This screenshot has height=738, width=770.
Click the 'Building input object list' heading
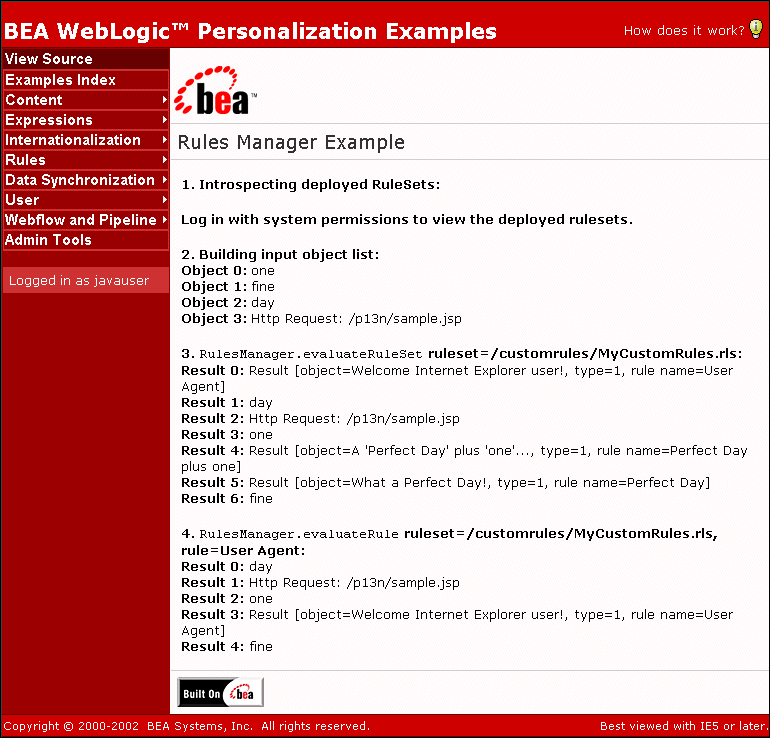(280, 254)
